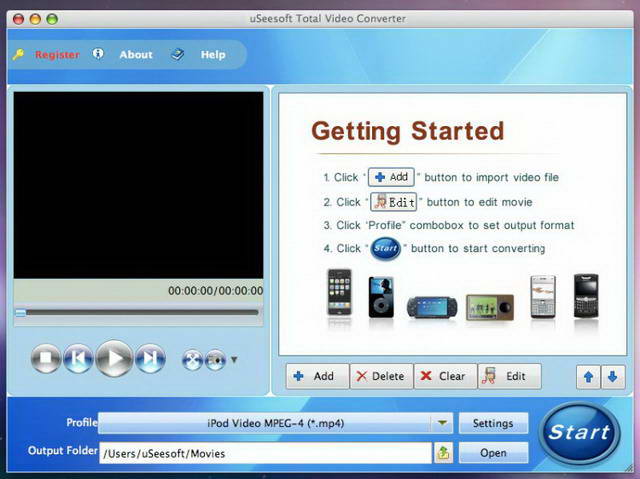Click the white mobile phone thumbnail
The image size is (640, 479).
pyautogui.click(x=542, y=297)
